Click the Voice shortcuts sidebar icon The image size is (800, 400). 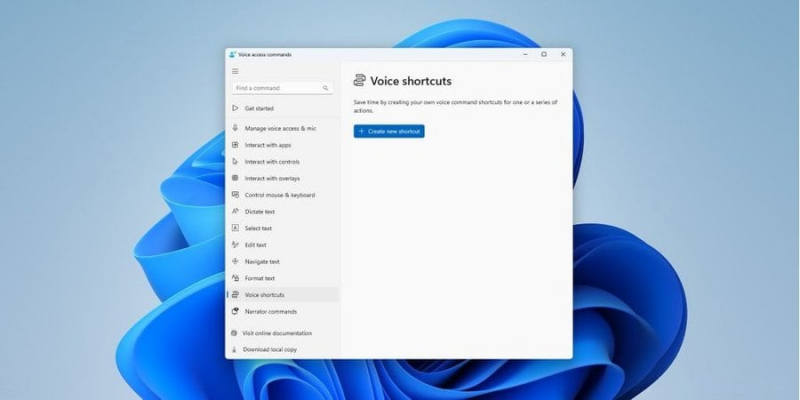coord(235,294)
